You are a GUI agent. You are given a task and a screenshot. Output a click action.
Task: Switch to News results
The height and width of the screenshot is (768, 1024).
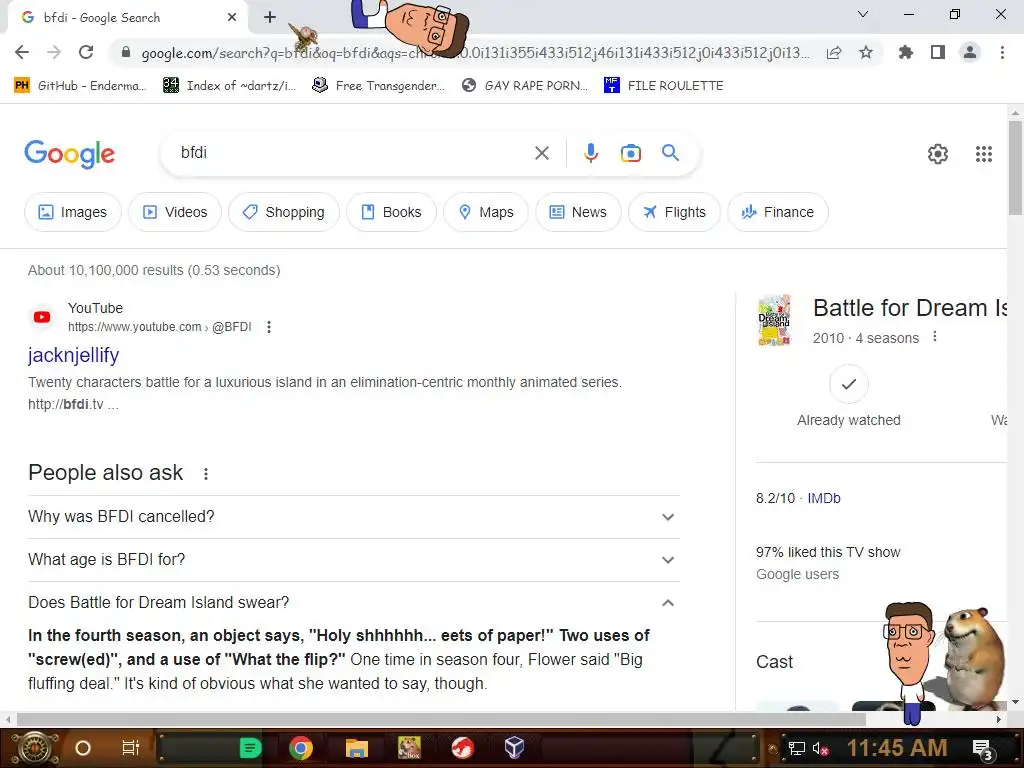pyautogui.click(x=579, y=212)
